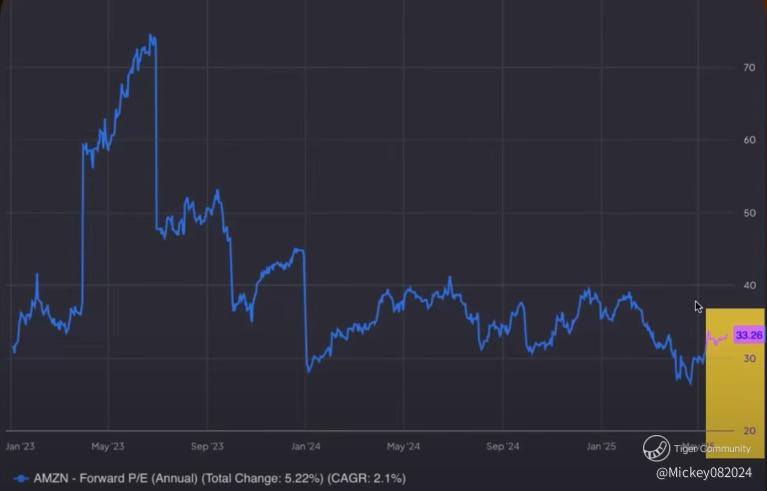This screenshot has width=767, height=491.
Task: Click the blue AMZN legend line marker
Action: tap(21, 478)
